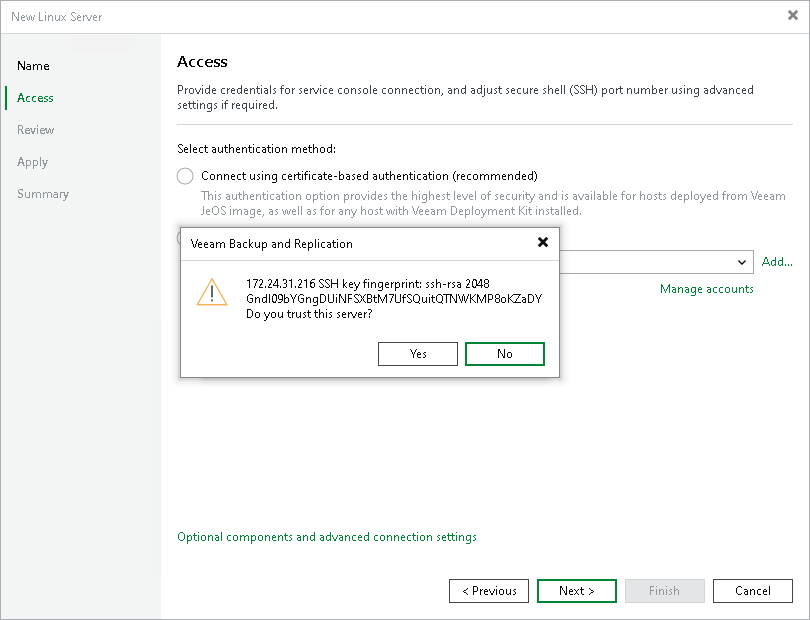Go to the Name wizard step
The image size is (810, 620).
coord(34,66)
